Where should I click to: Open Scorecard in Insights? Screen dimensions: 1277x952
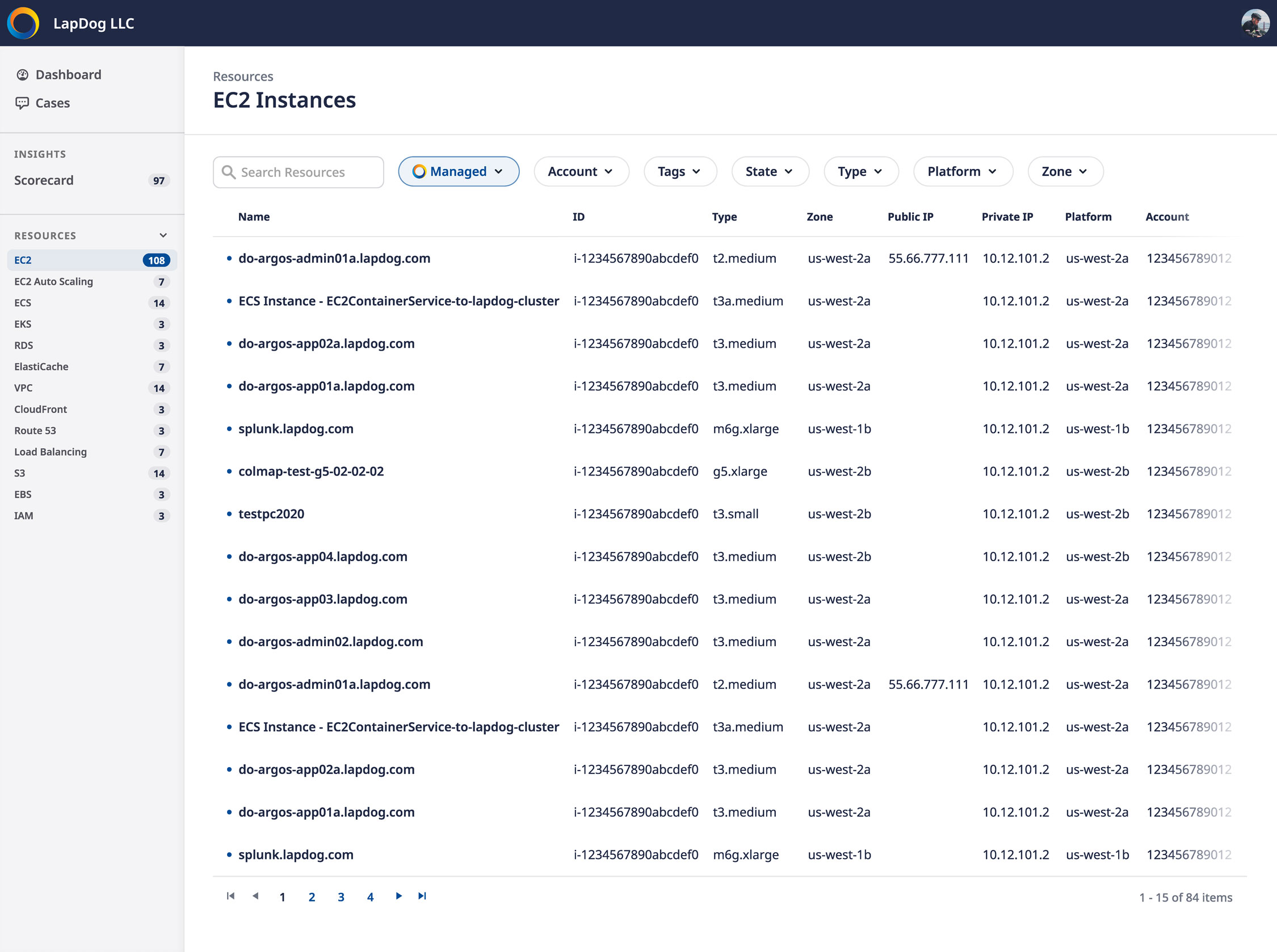point(44,180)
